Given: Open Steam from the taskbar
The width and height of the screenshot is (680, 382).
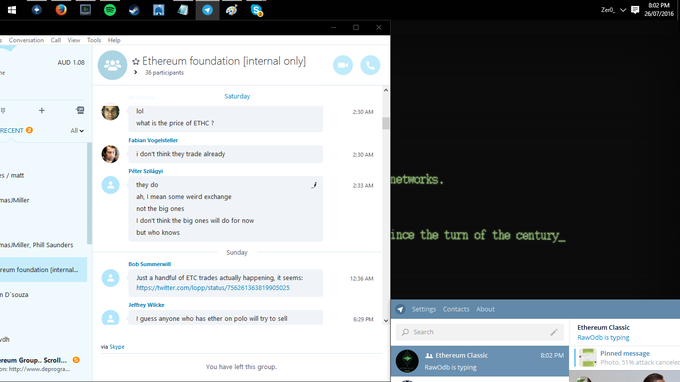Looking at the screenshot, I should [134, 10].
